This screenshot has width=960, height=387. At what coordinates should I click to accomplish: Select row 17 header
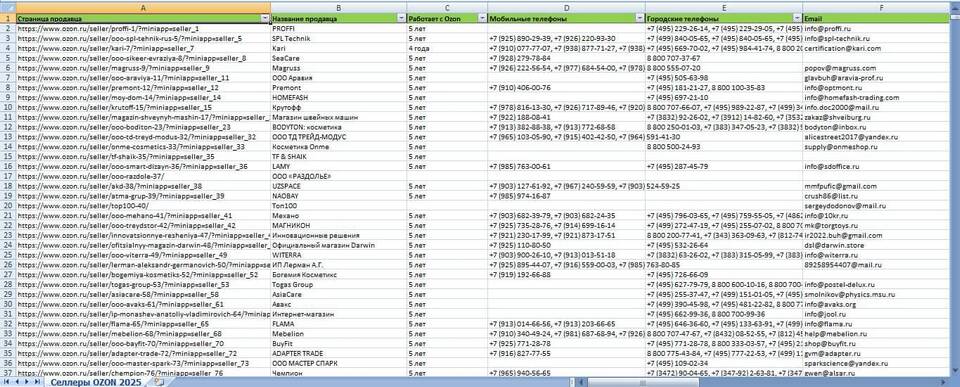click(x=7, y=176)
